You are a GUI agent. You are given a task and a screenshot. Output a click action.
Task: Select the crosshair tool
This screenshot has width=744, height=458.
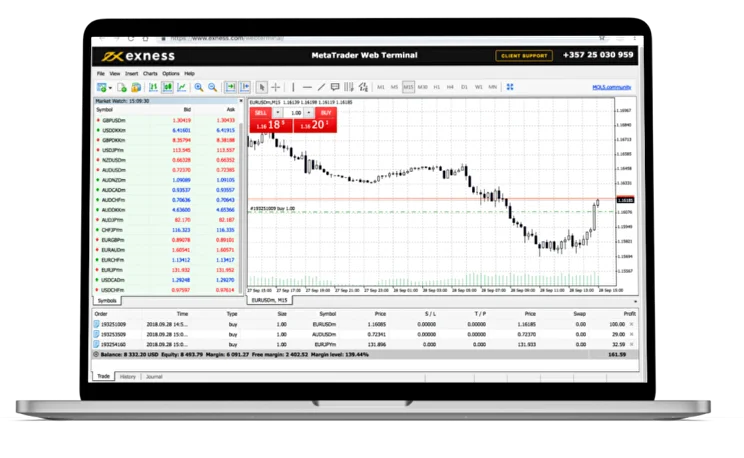275,87
